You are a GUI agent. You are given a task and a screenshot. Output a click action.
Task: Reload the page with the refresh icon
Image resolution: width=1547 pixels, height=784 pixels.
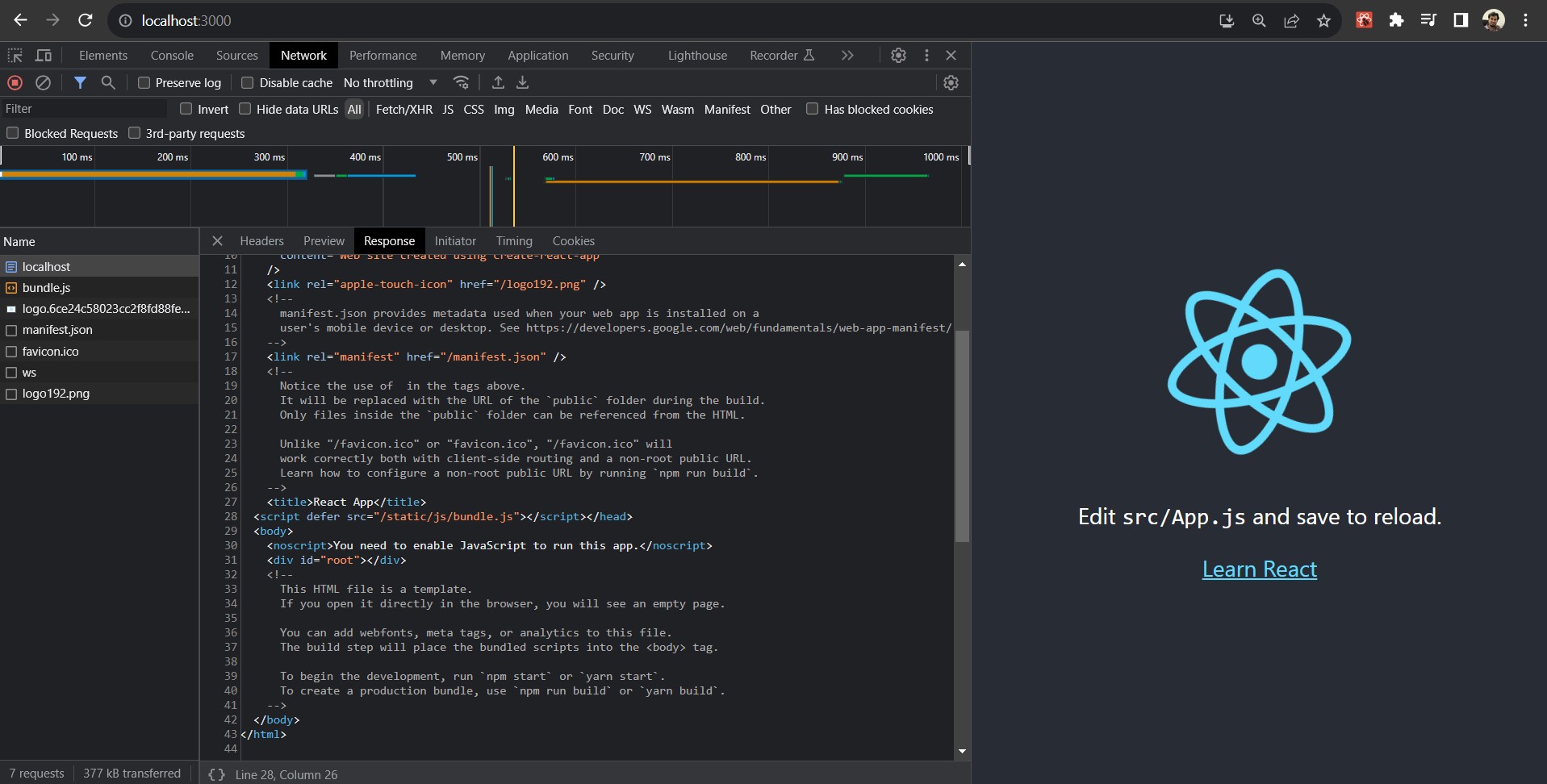pos(85,20)
